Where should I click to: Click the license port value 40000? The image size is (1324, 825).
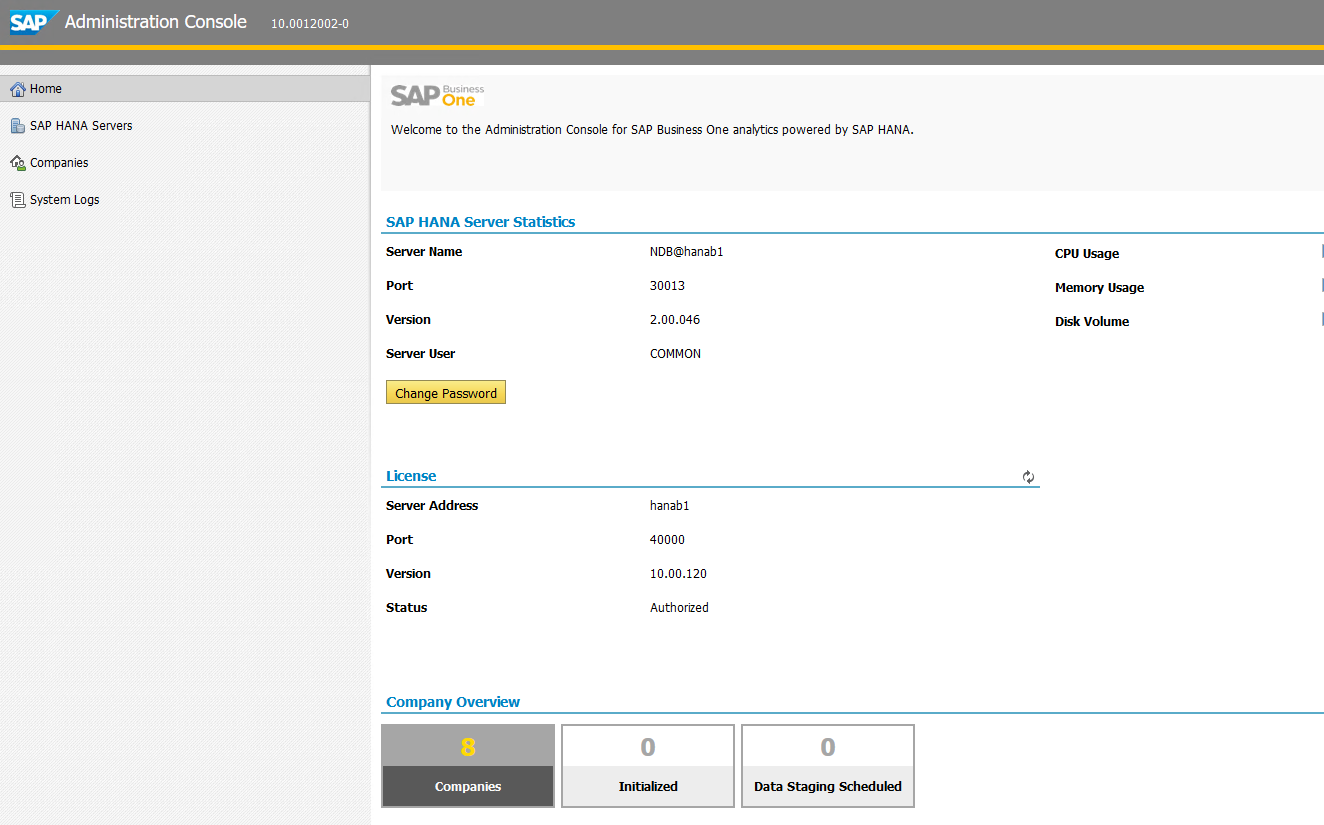coord(667,540)
